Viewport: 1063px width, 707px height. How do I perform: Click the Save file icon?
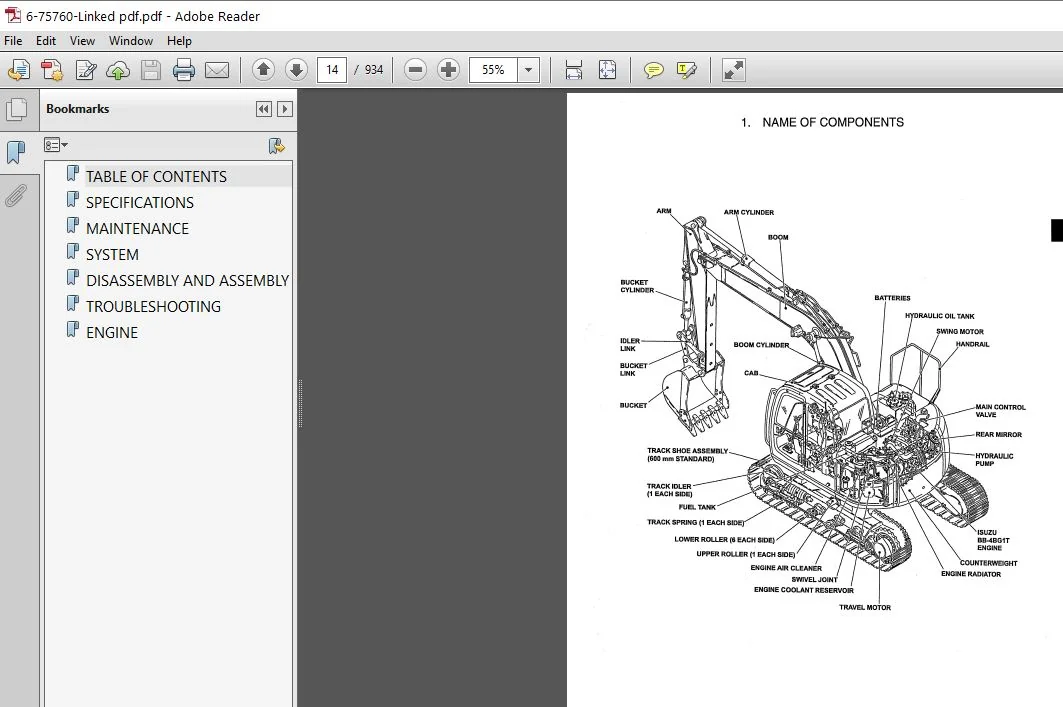151,70
